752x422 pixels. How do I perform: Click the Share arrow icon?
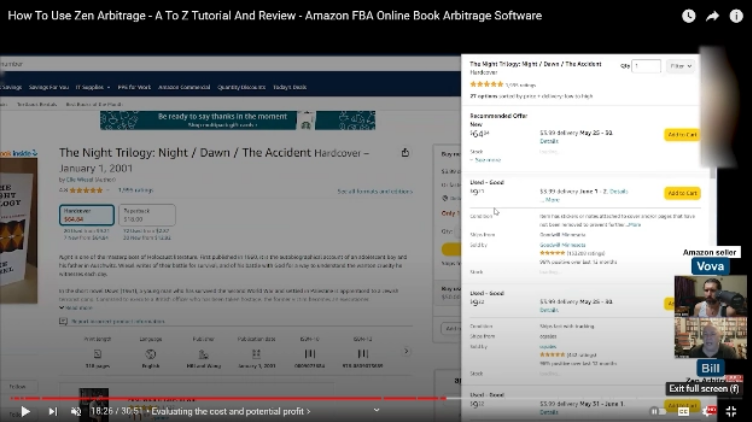pyautogui.click(x=713, y=16)
